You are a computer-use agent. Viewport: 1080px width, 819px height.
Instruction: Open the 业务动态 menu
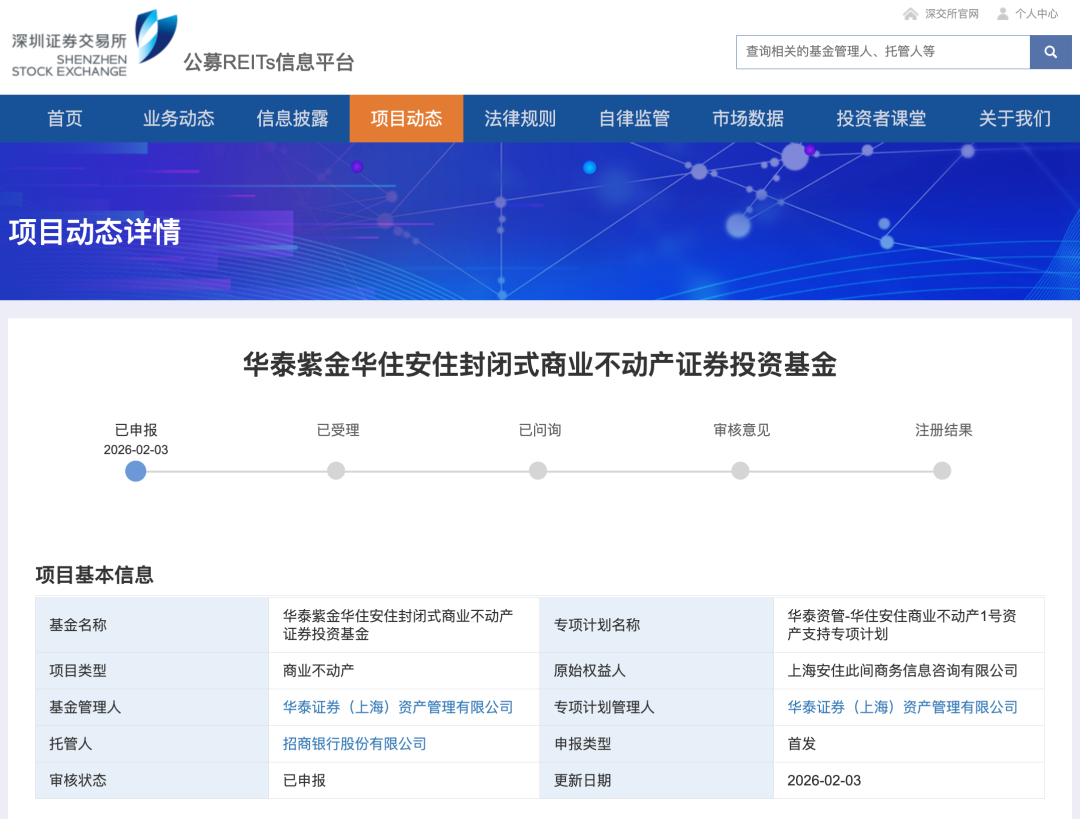click(179, 118)
